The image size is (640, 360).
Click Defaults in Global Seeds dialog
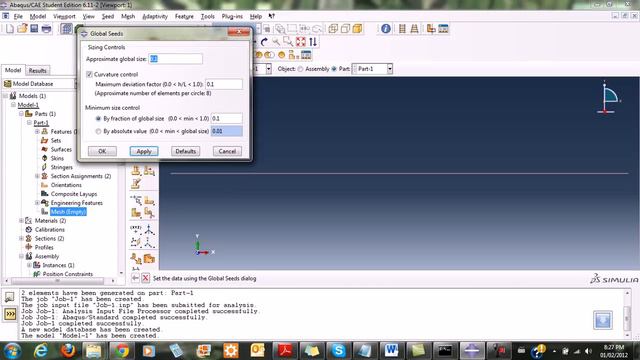coord(186,151)
